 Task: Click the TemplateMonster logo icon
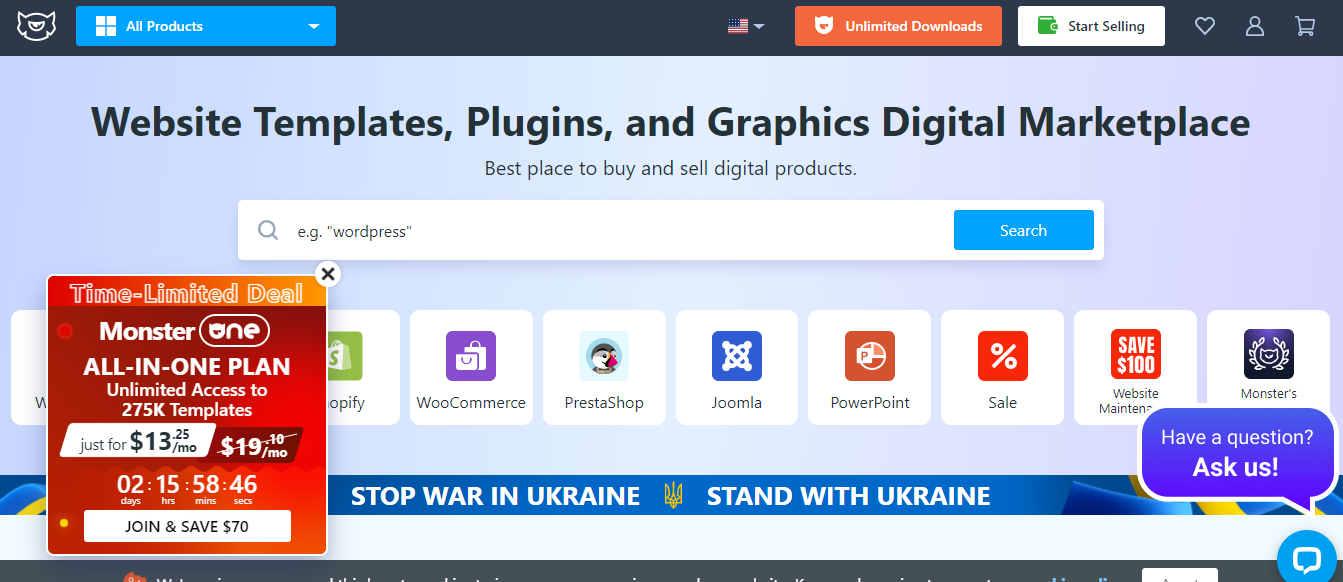(36, 25)
